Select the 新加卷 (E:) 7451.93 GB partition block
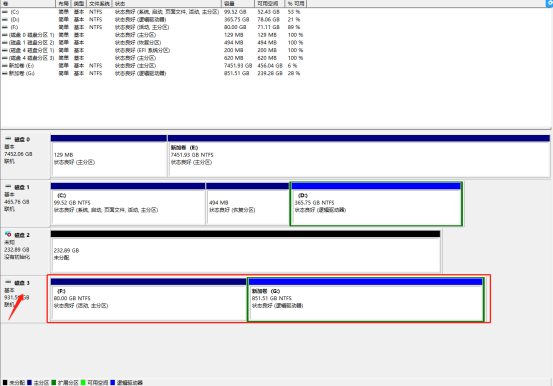Screen dimensions: 553x386 point(359,156)
